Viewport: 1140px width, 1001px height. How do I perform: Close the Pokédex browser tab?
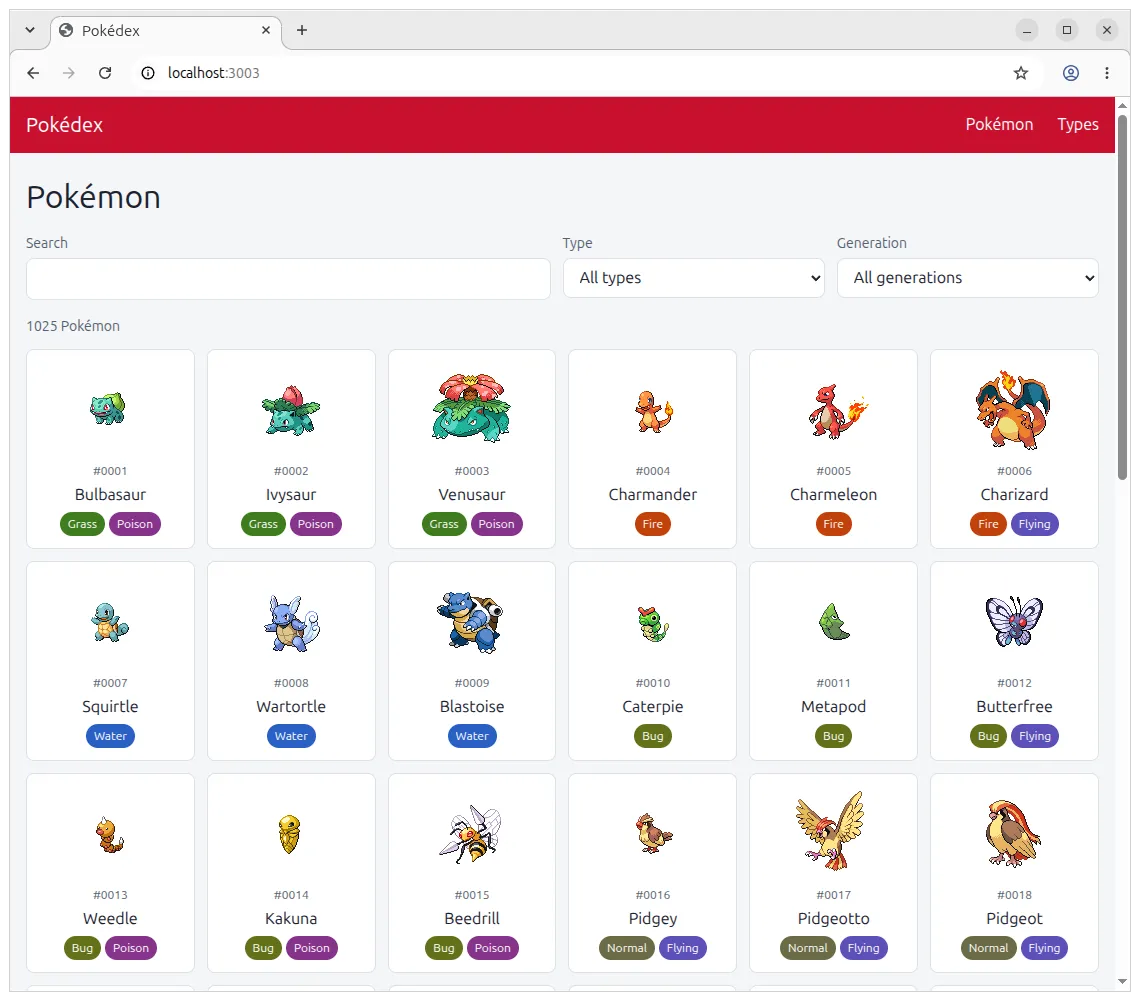[265, 30]
